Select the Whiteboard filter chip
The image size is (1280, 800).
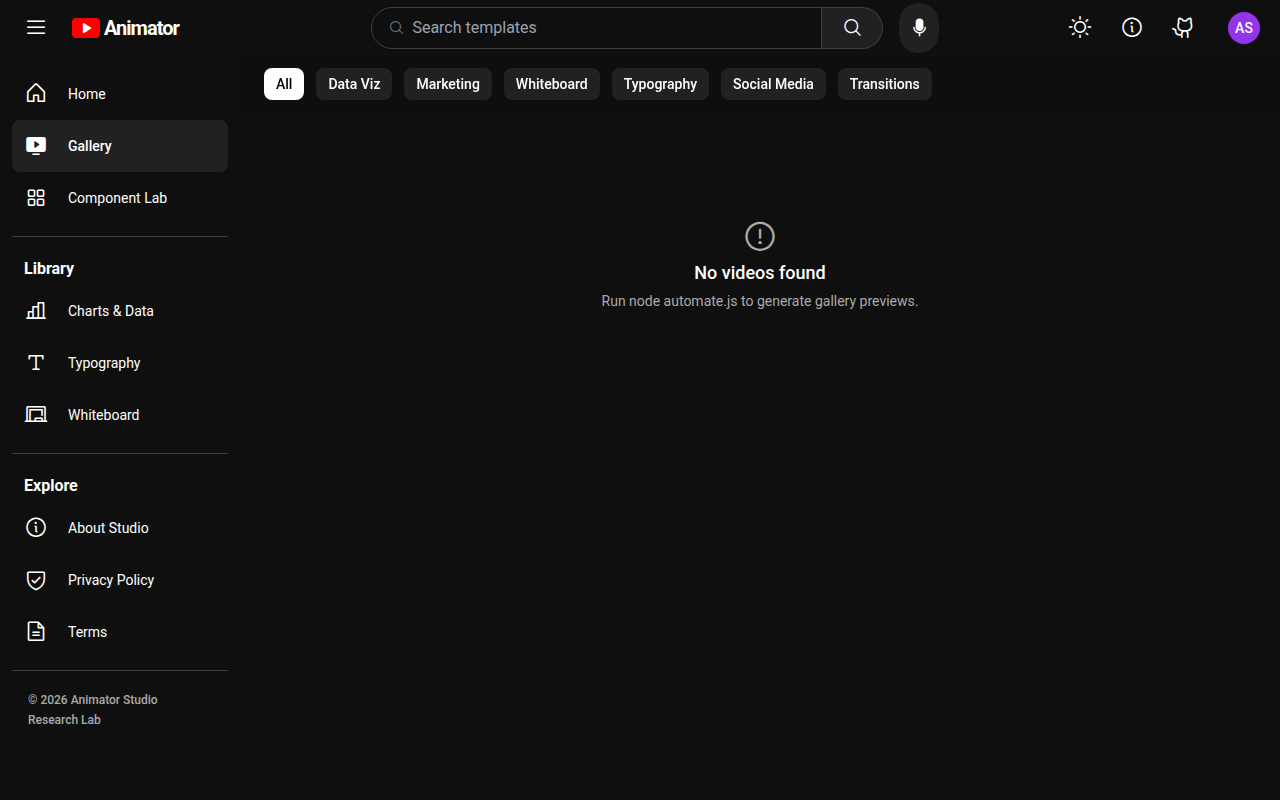[x=552, y=84]
